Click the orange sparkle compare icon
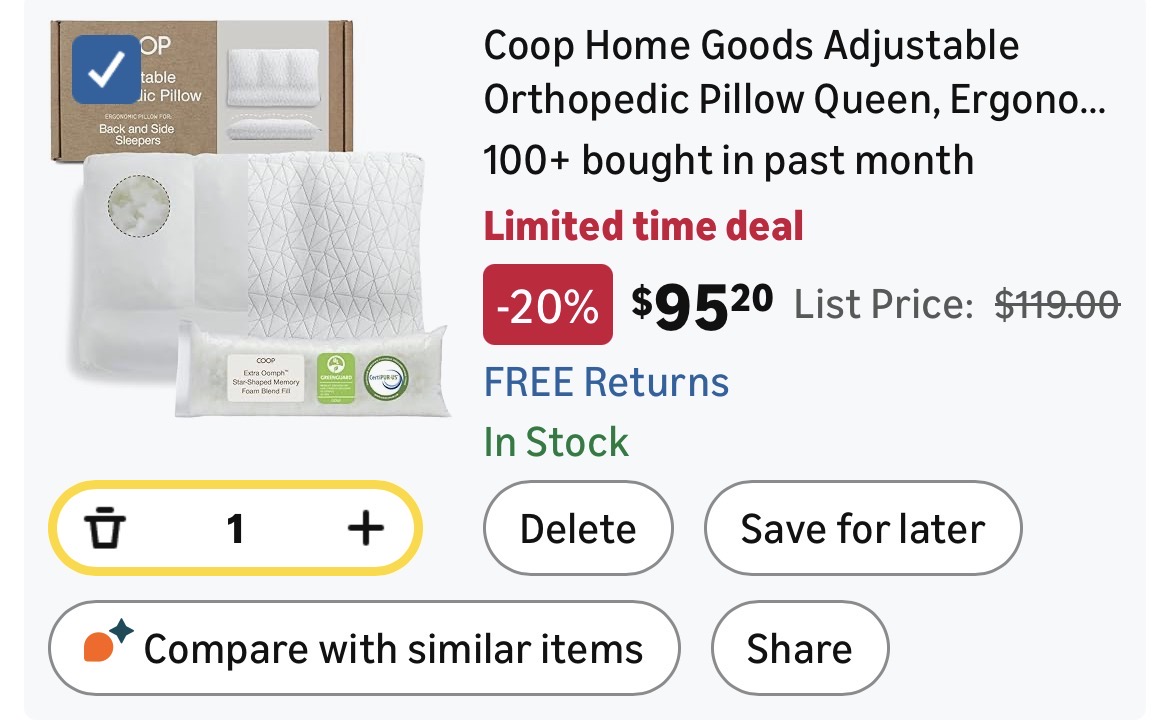Image resolution: width=1170 pixels, height=723 pixels. coord(107,643)
